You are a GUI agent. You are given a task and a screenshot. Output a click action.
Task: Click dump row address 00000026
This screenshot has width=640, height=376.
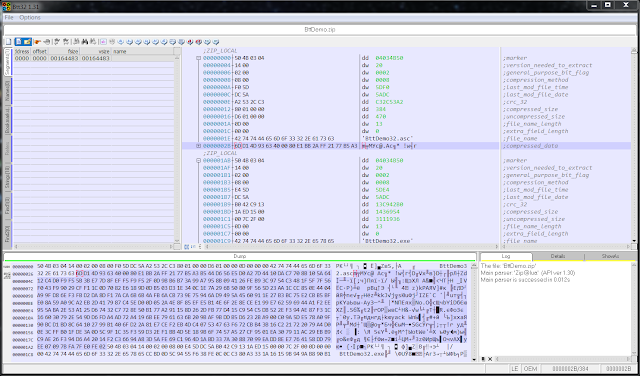click(x=23, y=274)
